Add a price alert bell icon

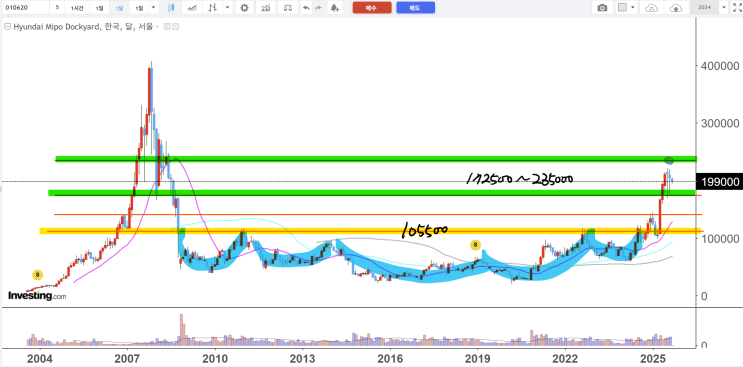(335, 8)
